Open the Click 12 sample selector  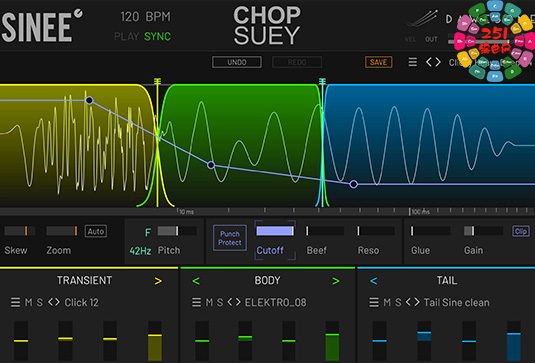pos(82,302)
